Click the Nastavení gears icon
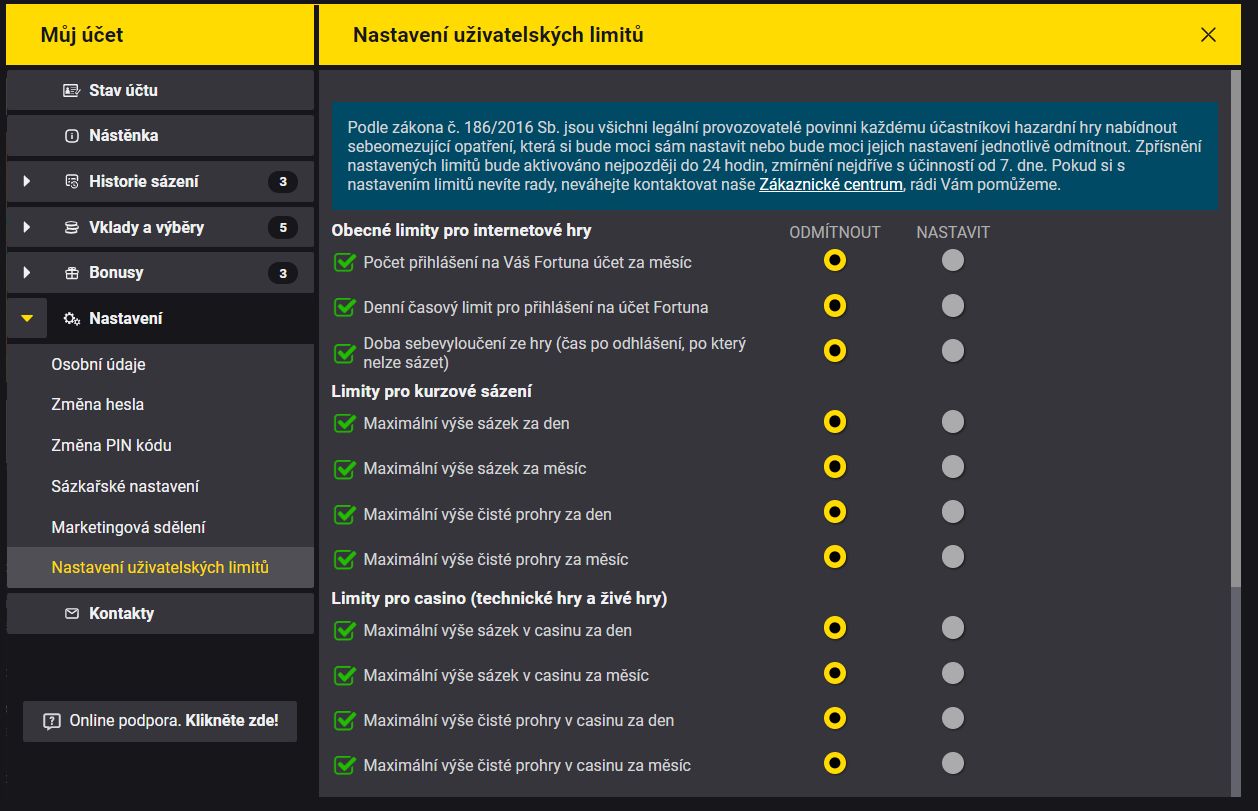This screenshot has width=1258, height=811. [x=71, y=319]
